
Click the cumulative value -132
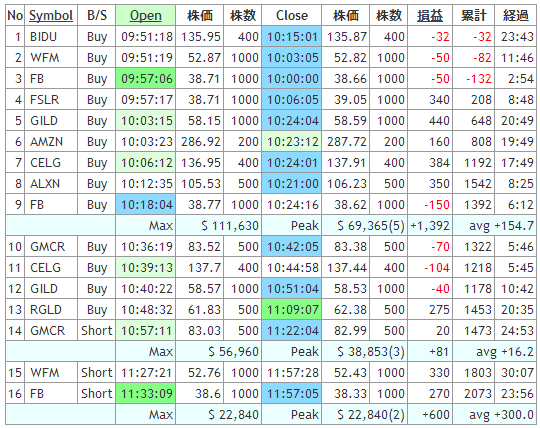pyautogui.click(x=479, y=79)
